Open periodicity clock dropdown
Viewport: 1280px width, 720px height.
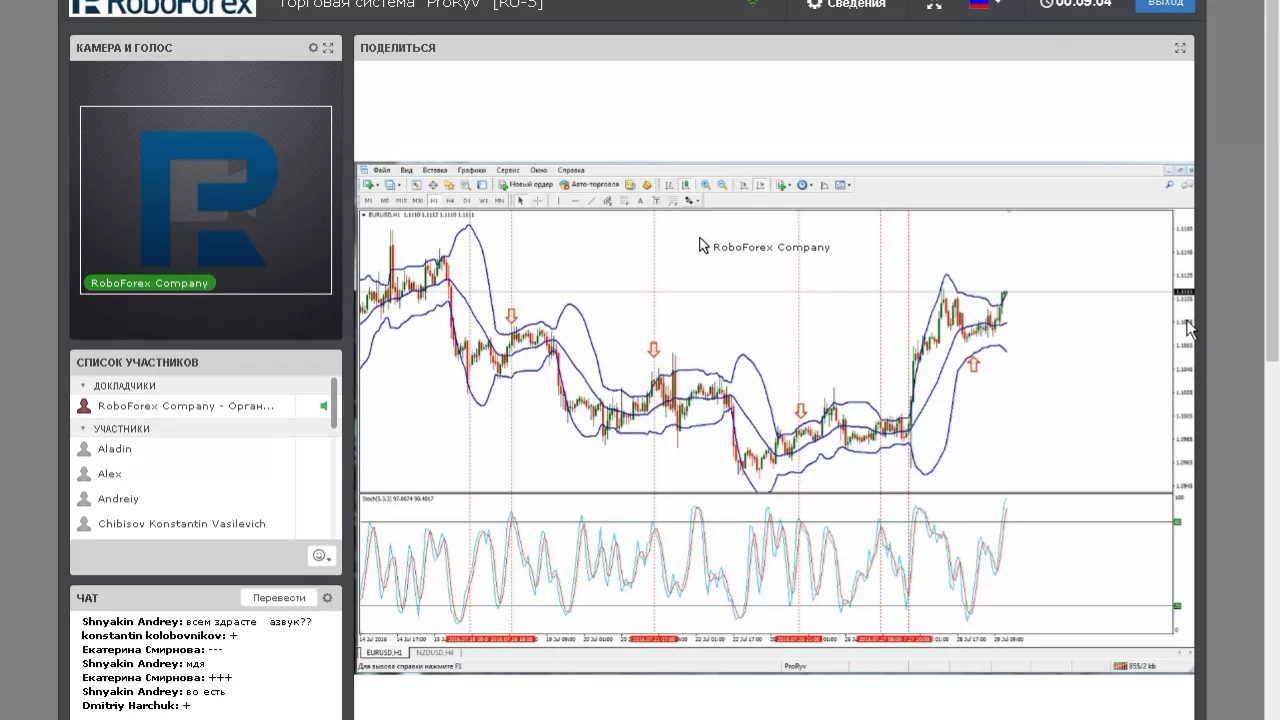(x=805, y=185)
